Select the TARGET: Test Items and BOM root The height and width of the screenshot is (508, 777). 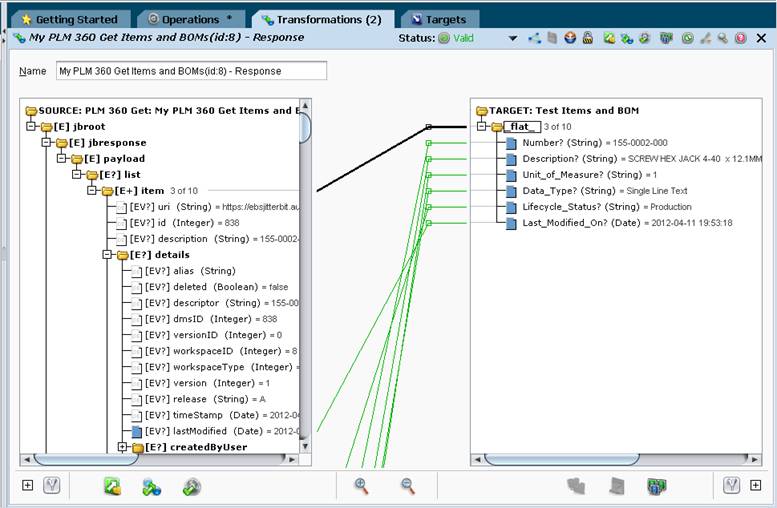click(x=557, y=111)
